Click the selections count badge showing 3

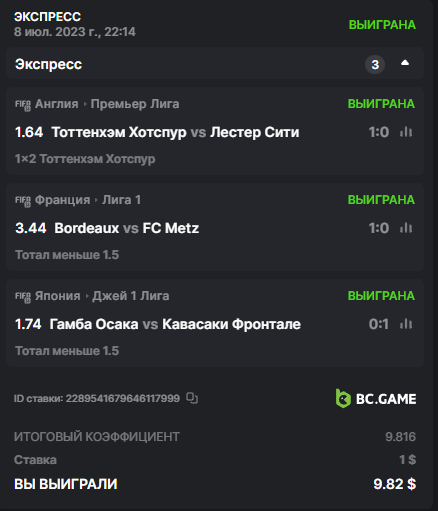(x=375, y=64)
